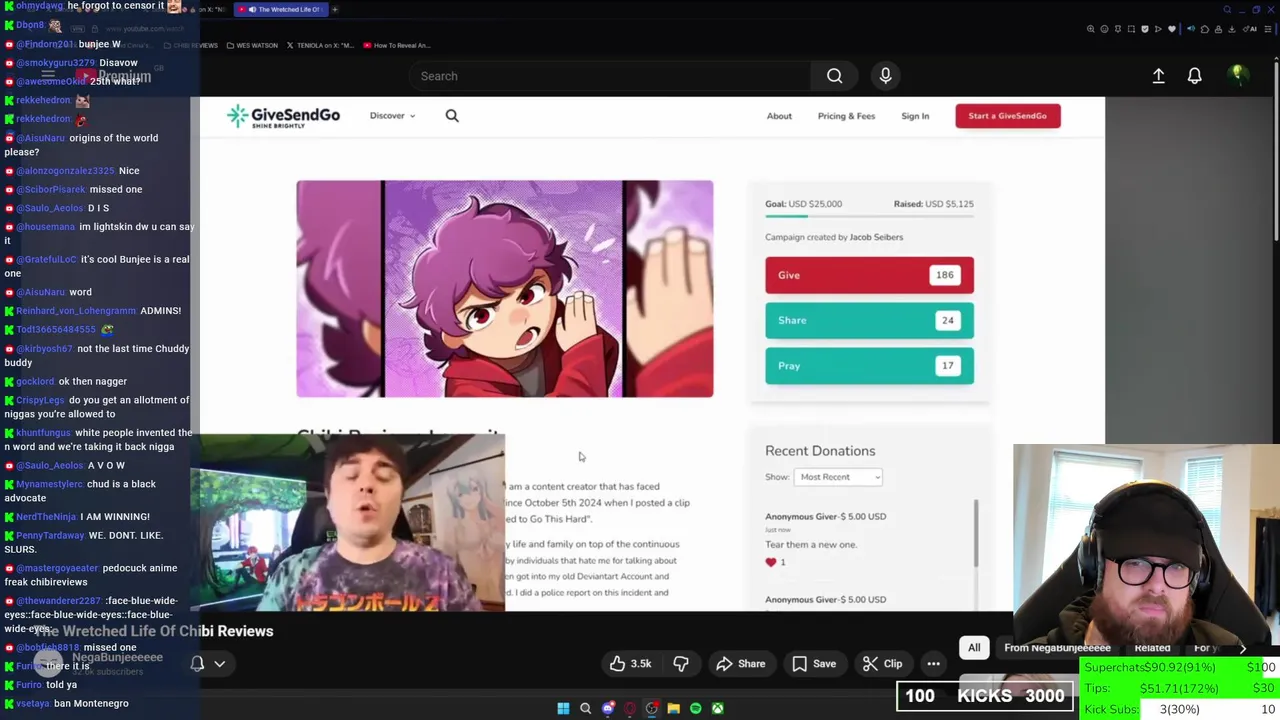The image size is (1280, 720).
Task: Open the account avatar menu
Action: coord(1237,75)
